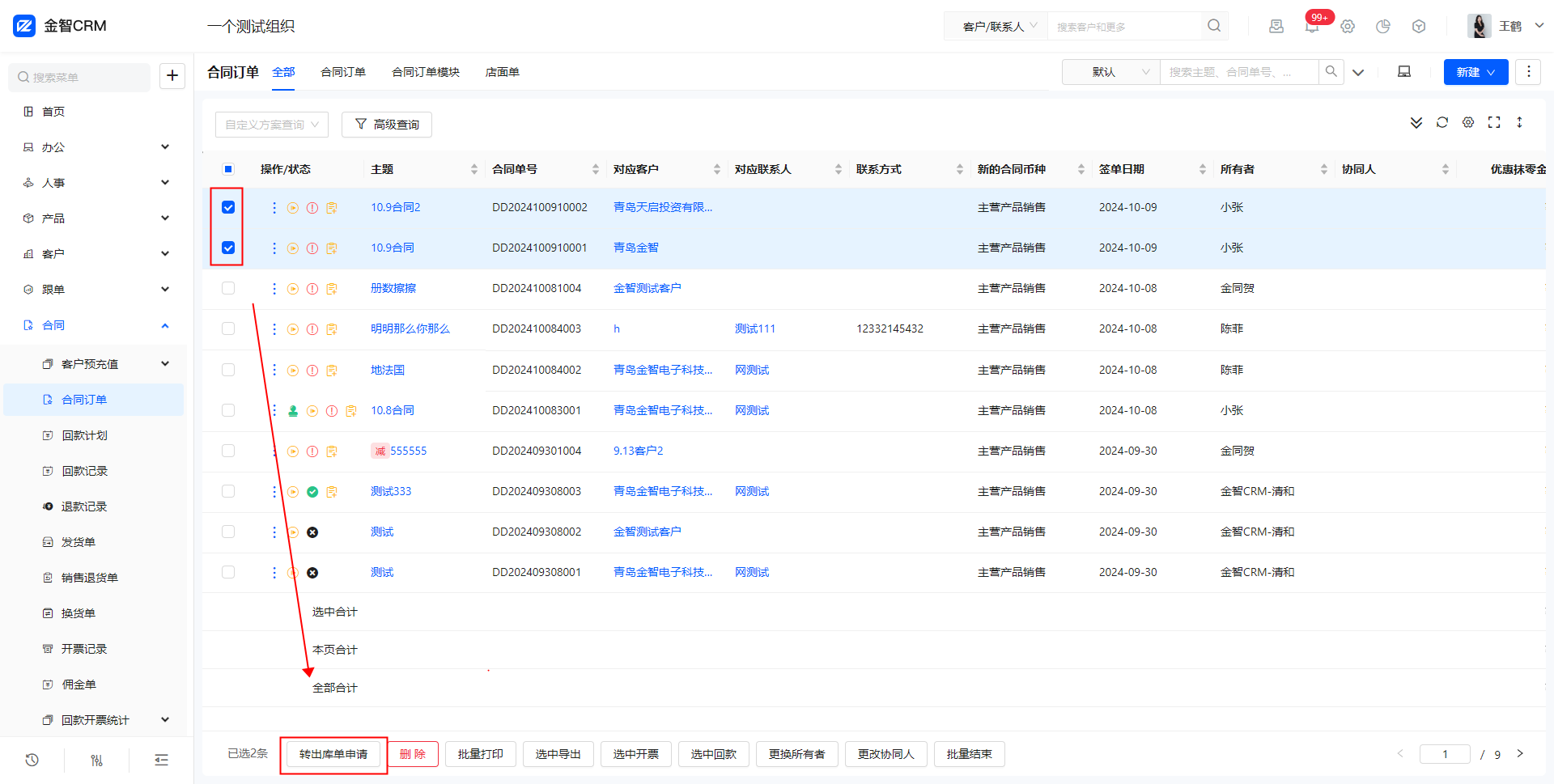1554x784 pixels.
Task: Toggle the select-all checkbox in table header
Action: click(x=228, y=169)
